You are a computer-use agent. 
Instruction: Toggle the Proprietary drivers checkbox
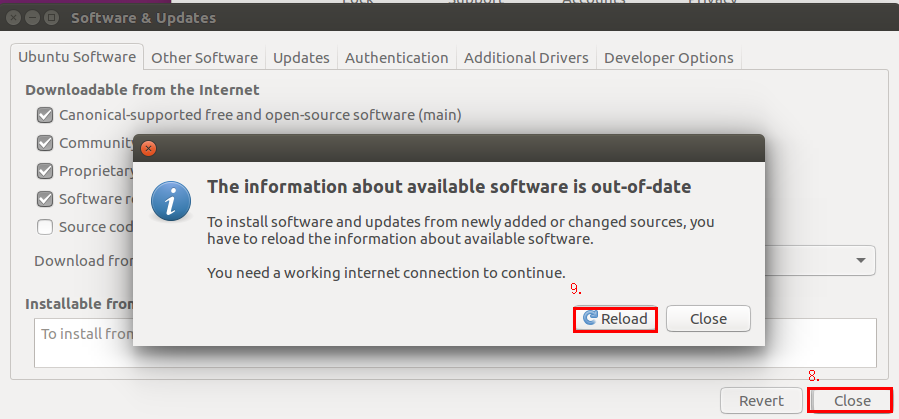(x=45, y=171)
